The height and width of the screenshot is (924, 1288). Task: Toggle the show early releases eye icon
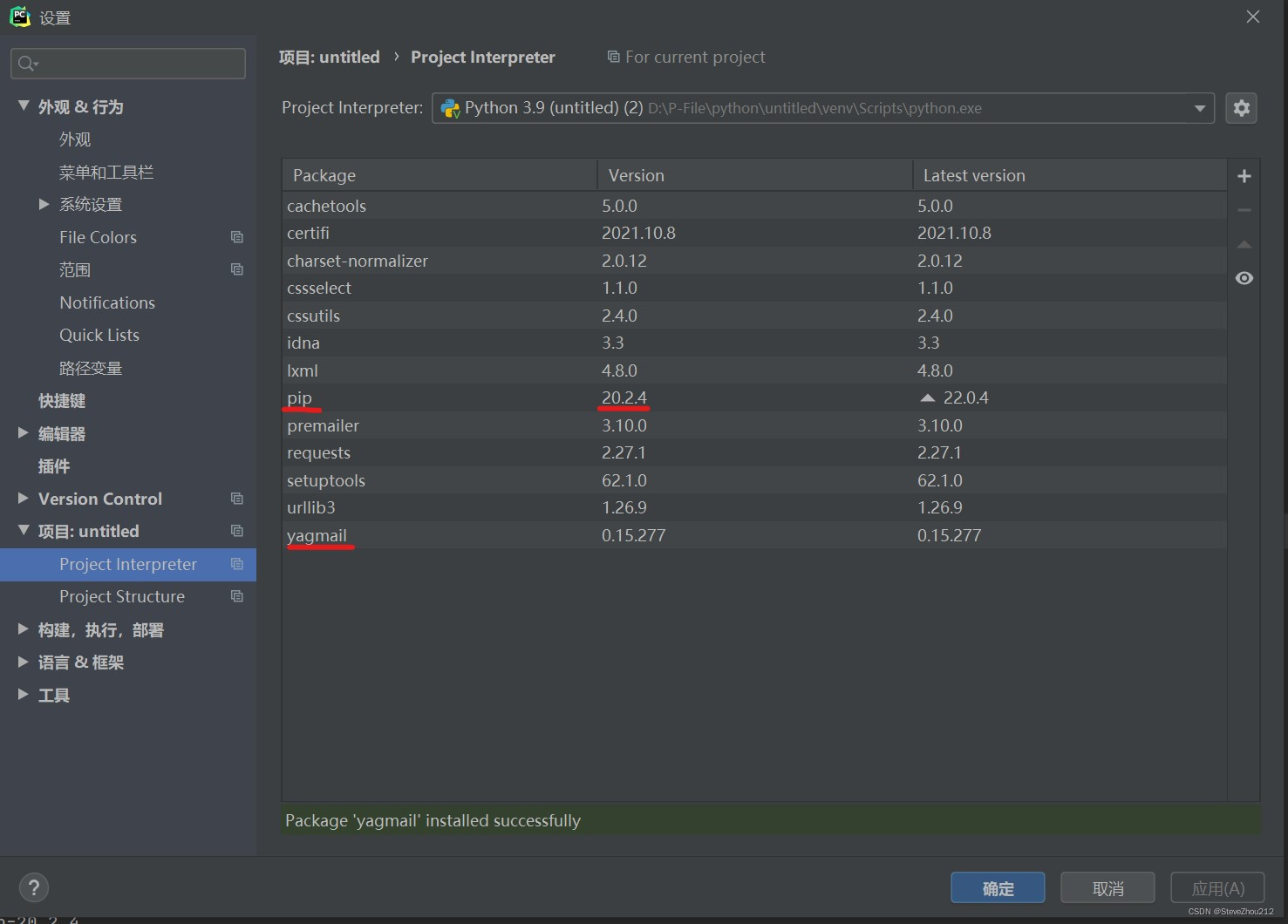1244,278
